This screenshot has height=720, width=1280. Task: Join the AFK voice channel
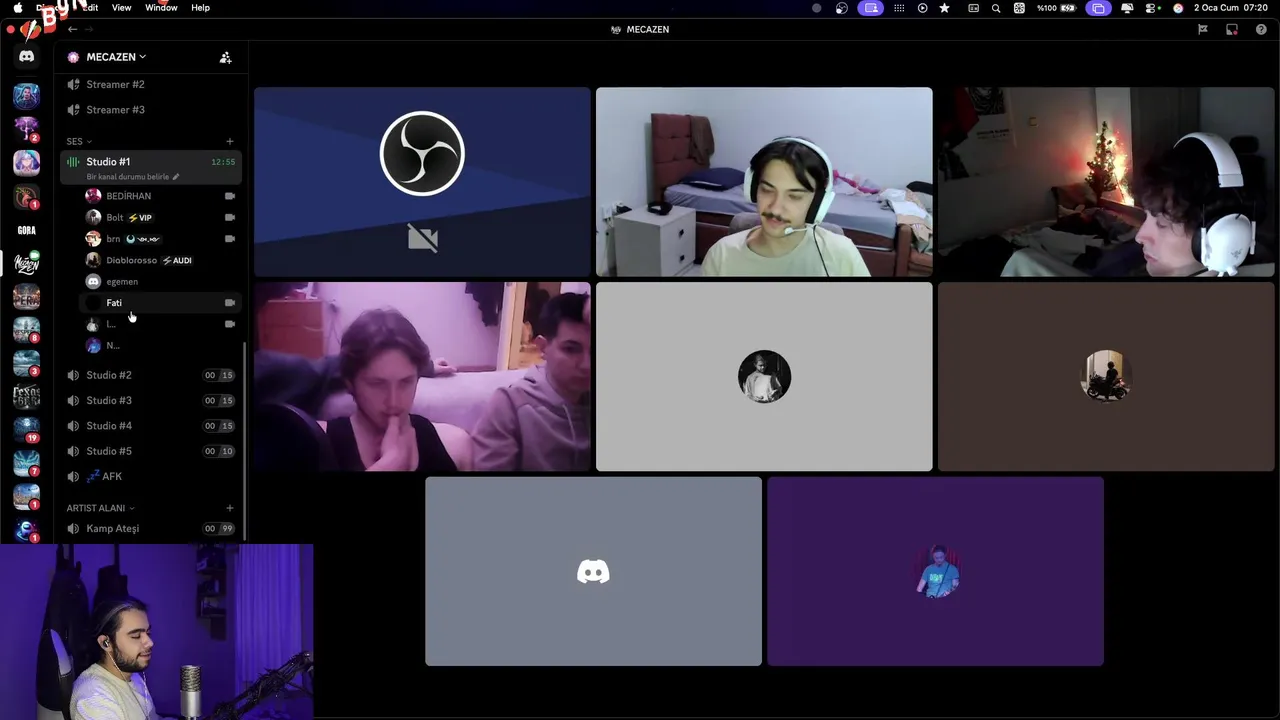pyautogui.click(x=150, y=477)
